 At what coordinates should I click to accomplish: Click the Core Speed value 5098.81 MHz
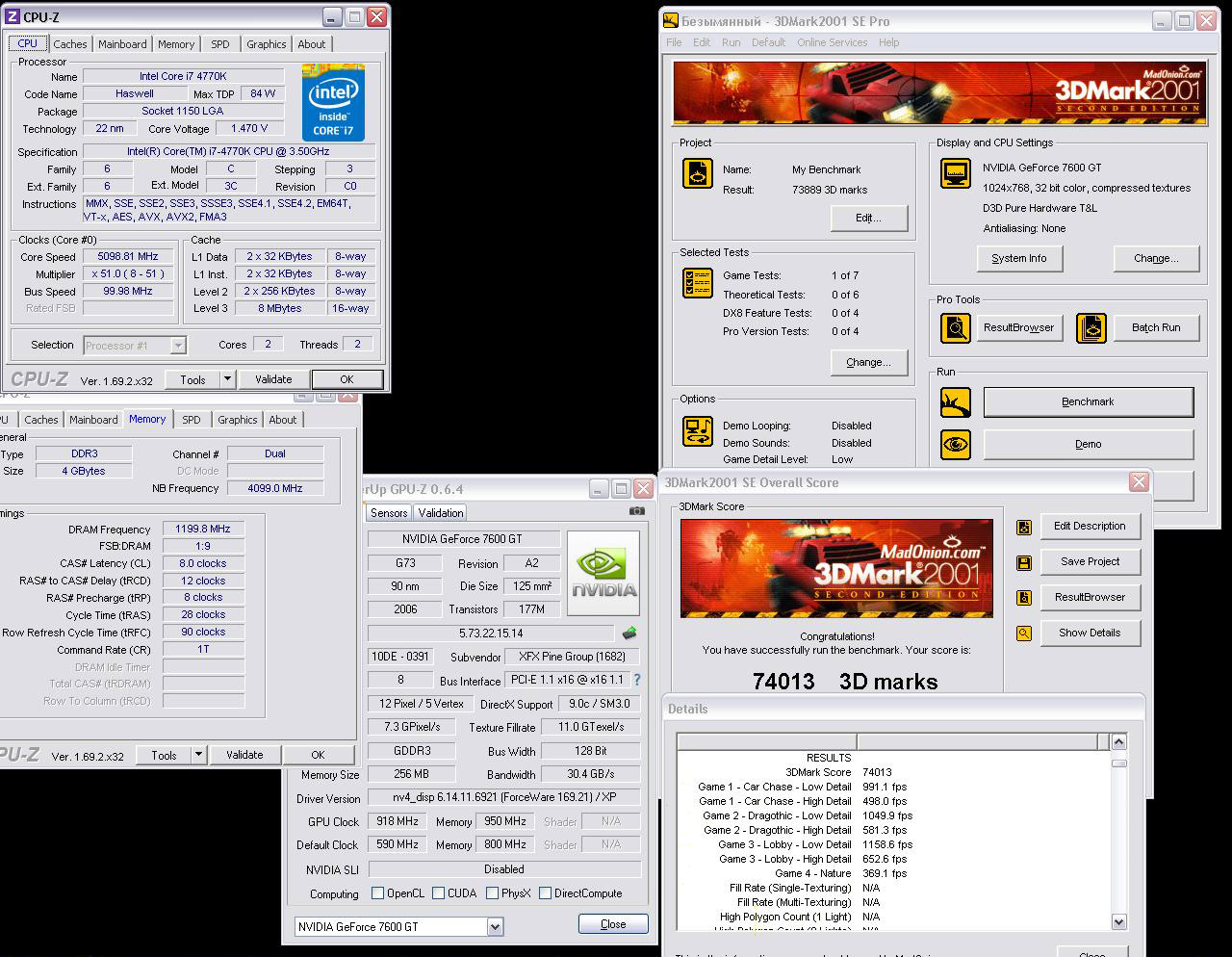point(127,257)
